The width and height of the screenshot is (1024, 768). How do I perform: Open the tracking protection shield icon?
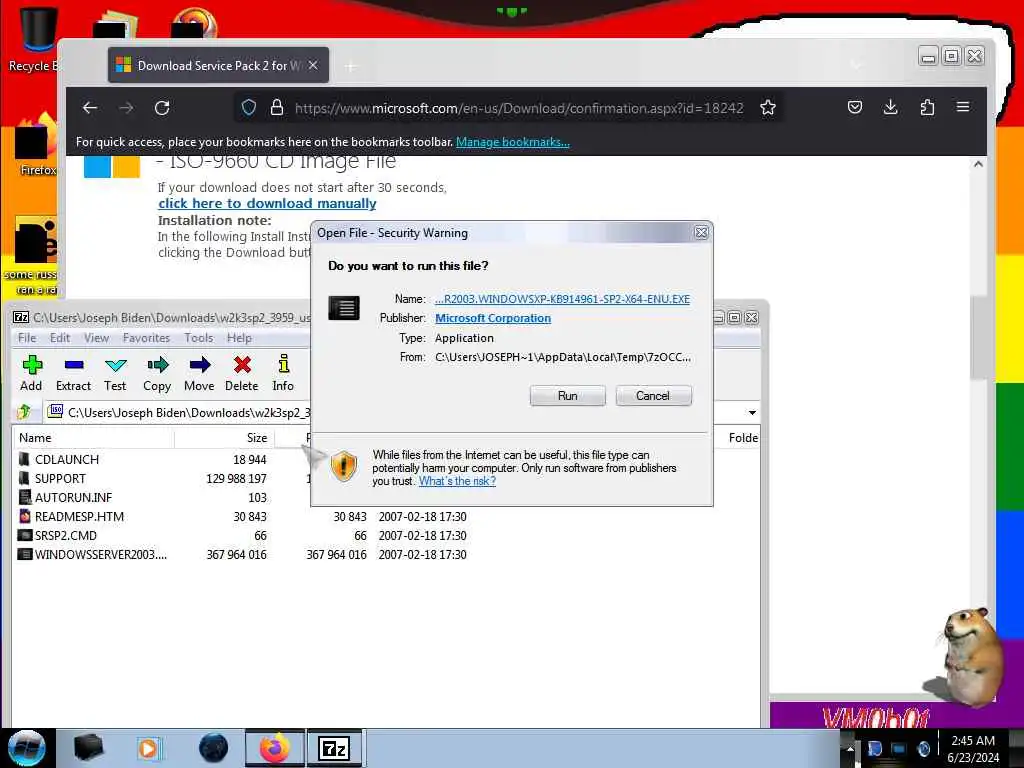tap(249, 108)
